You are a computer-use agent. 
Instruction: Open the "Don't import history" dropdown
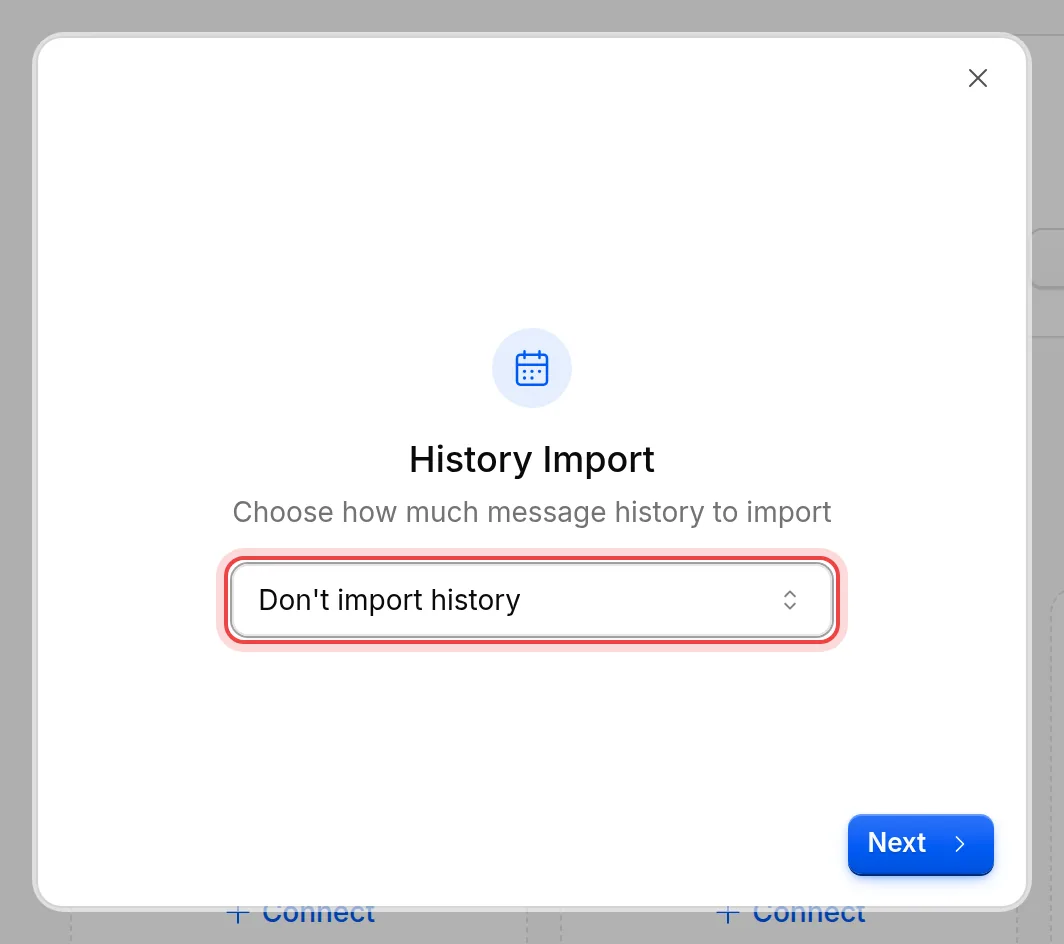pyautogui.click(x=532, y=600)
